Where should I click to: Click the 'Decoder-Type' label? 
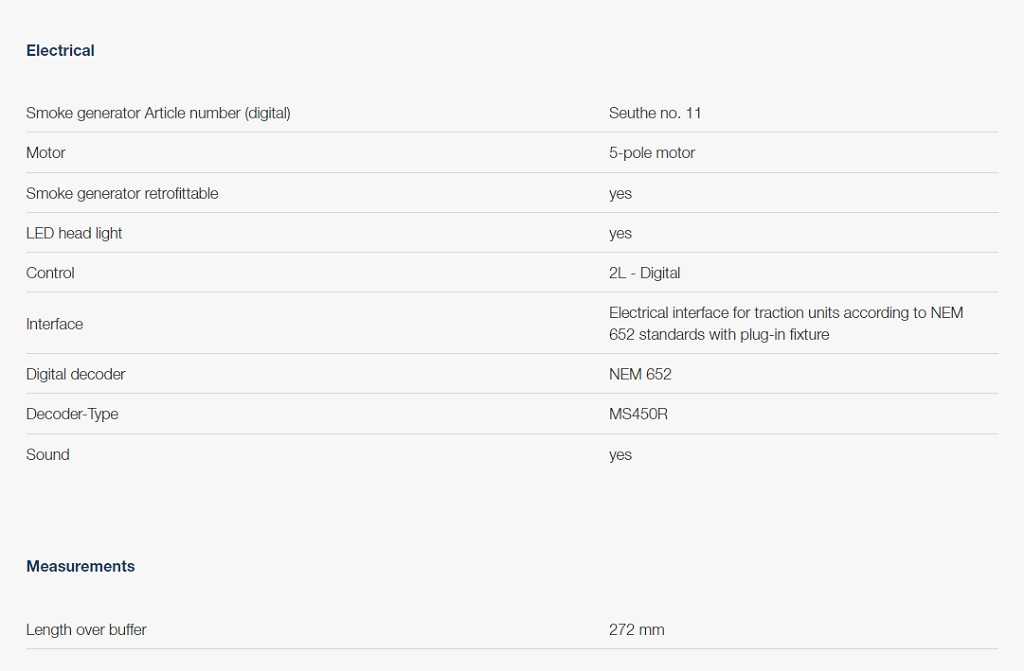point(72,414)
